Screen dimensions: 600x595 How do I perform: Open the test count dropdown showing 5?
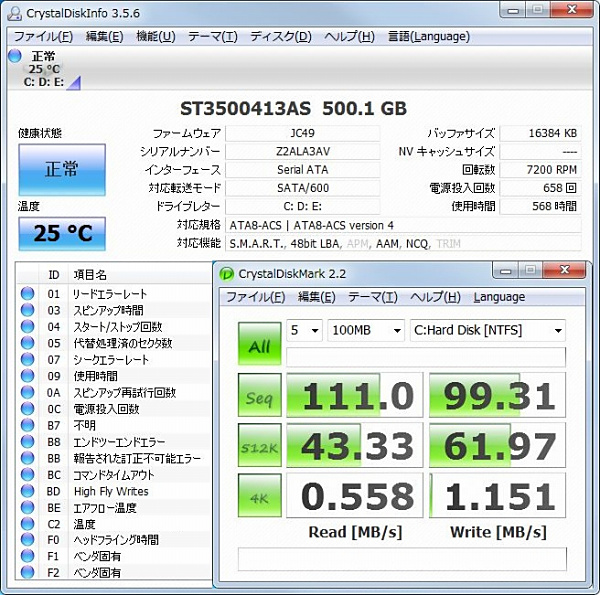click(304, 330)
